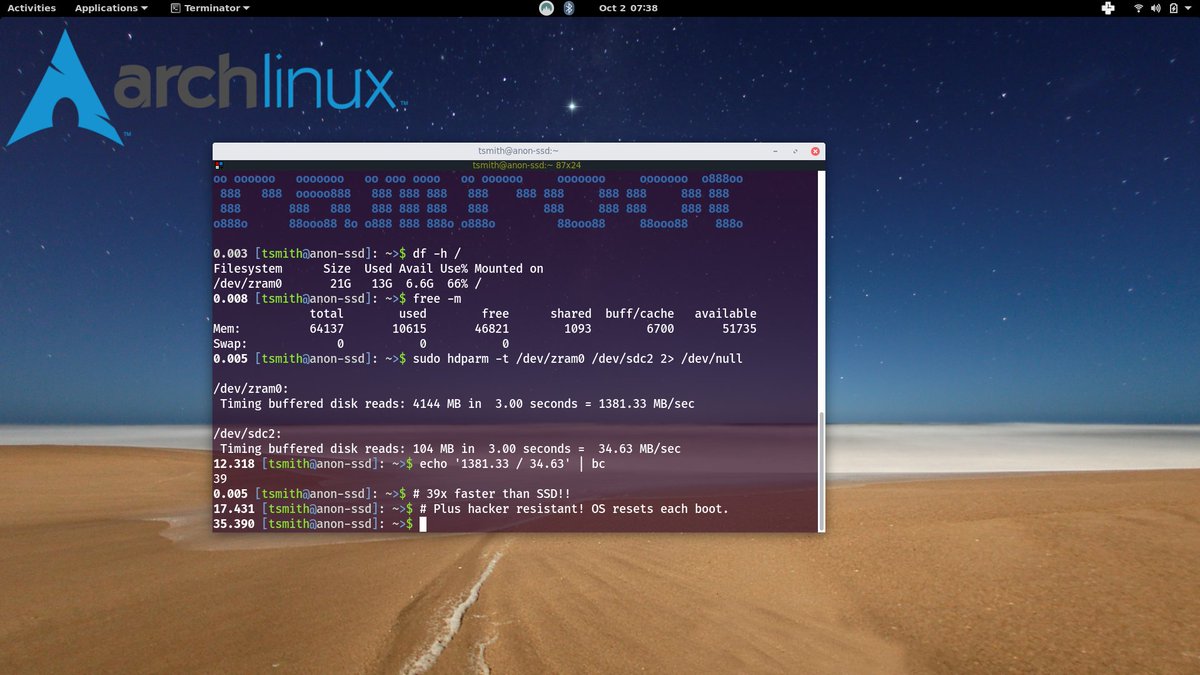
Task: Minimize the Terminator window
Action: pos(776,152)
